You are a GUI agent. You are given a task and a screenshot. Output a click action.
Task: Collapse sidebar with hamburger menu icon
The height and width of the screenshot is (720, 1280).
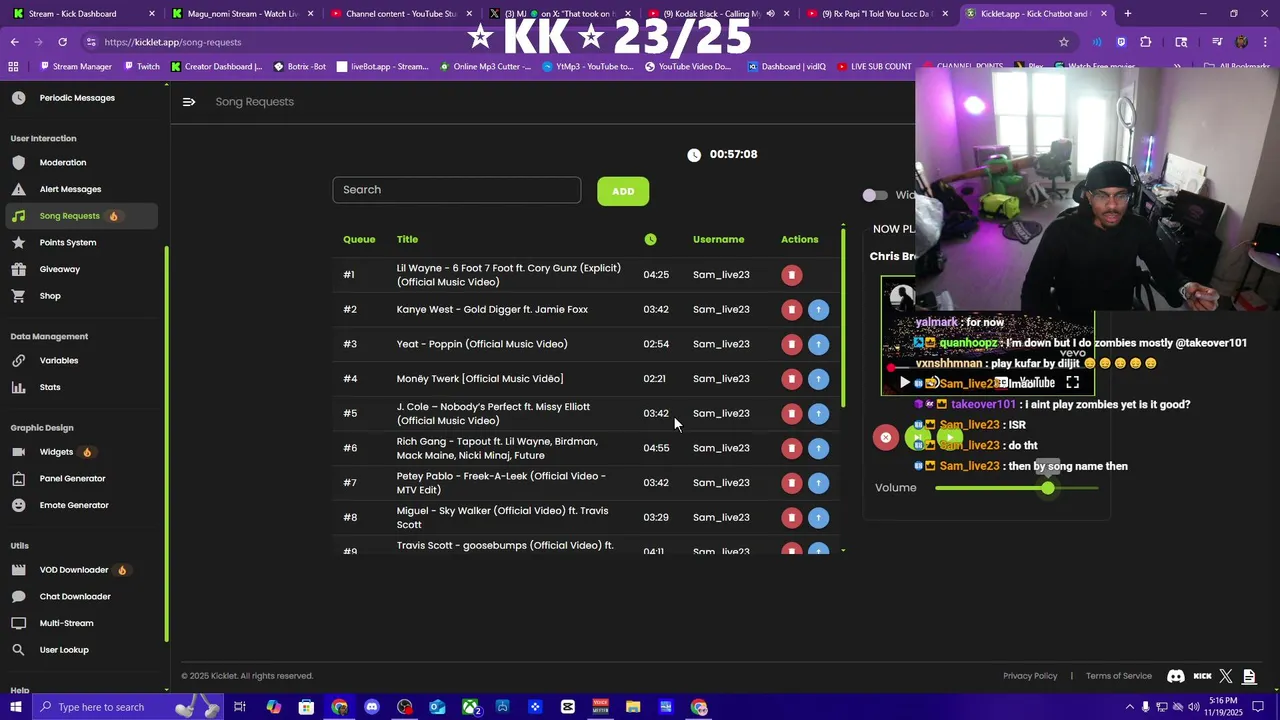[189, 102]
